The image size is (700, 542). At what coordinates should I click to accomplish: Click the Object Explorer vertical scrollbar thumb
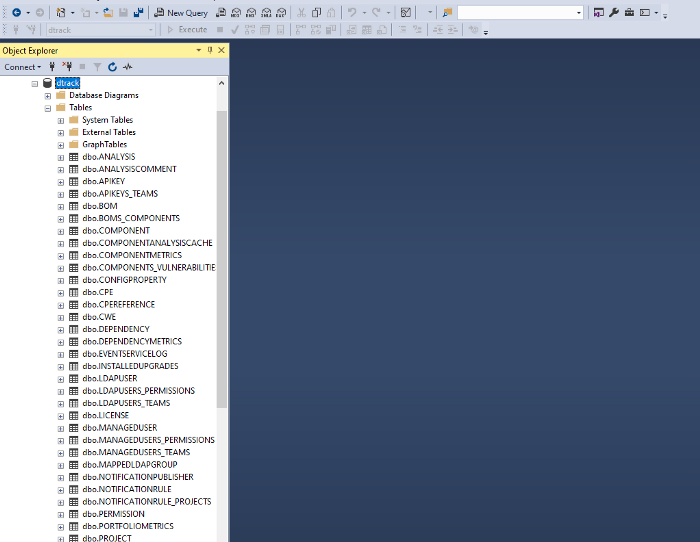[x=221, y=259]
